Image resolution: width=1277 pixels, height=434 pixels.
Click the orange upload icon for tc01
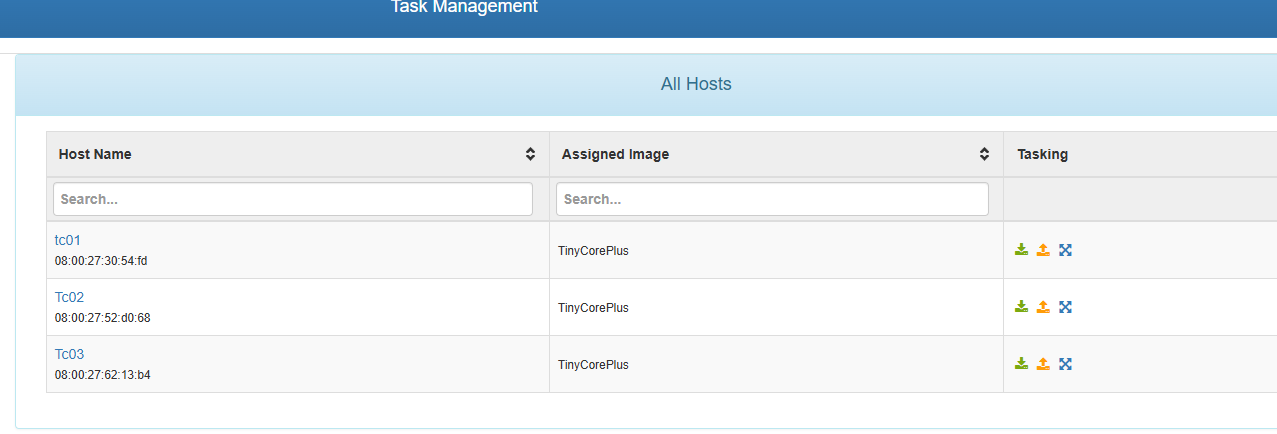(1043, 250)
